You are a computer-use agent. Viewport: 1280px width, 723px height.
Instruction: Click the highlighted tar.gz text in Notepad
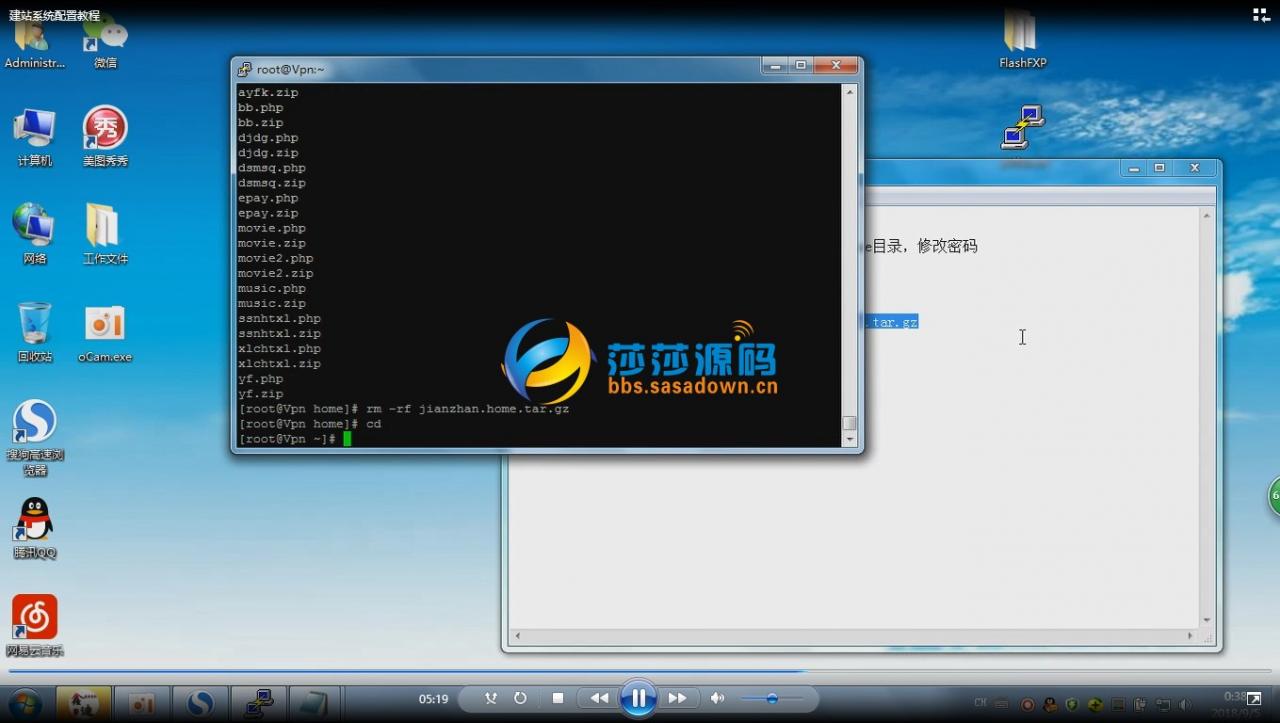[x=891, y=322]
